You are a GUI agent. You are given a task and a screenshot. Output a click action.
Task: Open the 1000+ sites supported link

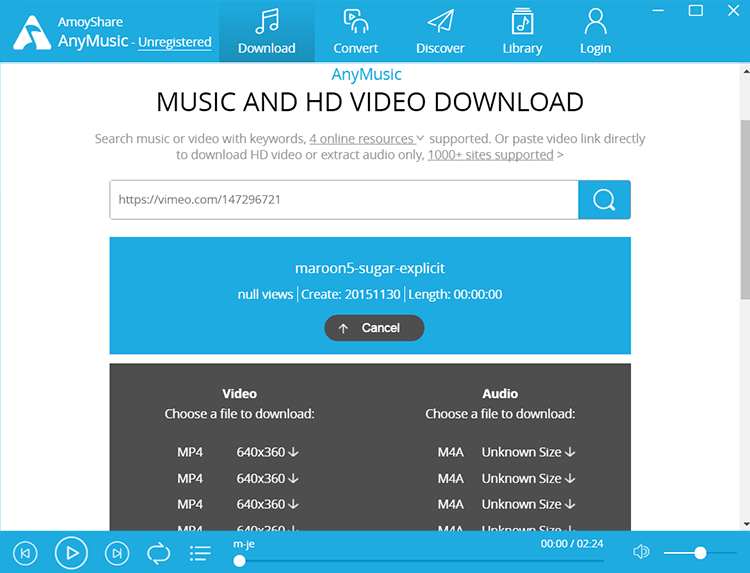490,155
